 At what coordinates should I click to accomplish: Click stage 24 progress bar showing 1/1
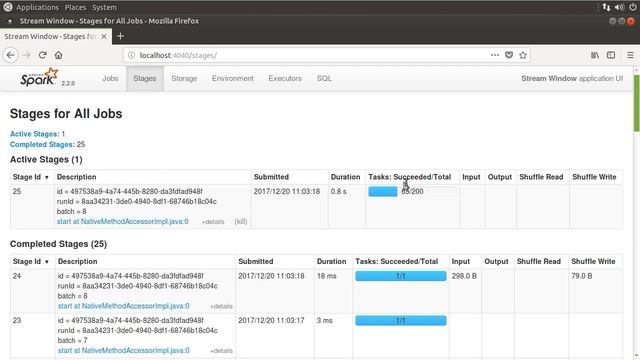coord(400,276)
